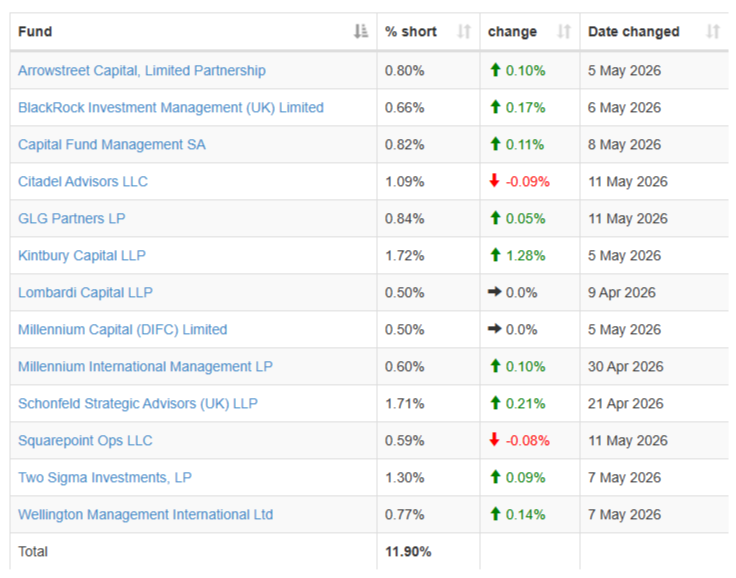Sort by Date changed column icon

coord(713,31)
